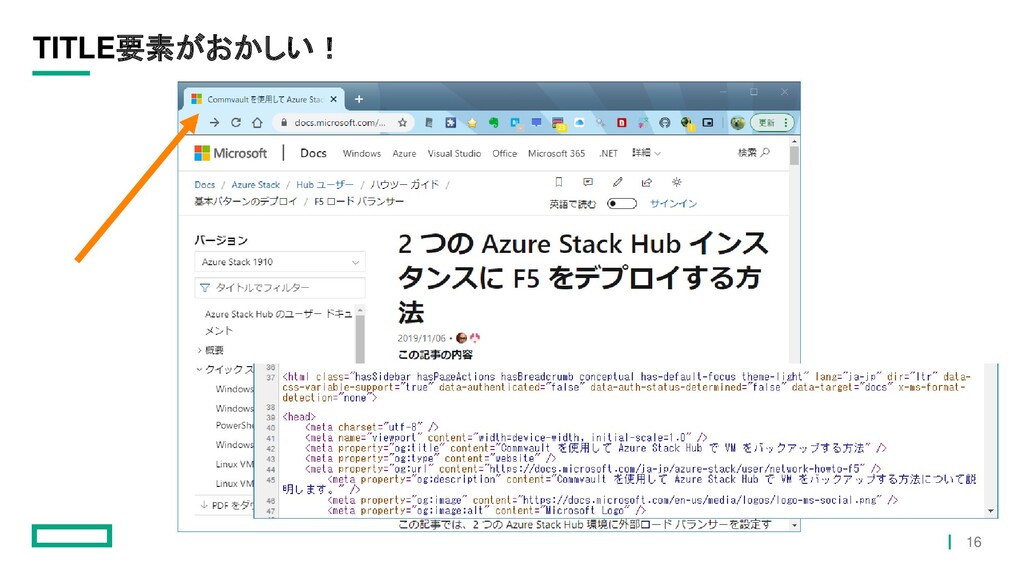Click the source view scroll-down arrow
Image resolution: width=1024 pixels, height=576 pixels.
(x=991, y=511)
